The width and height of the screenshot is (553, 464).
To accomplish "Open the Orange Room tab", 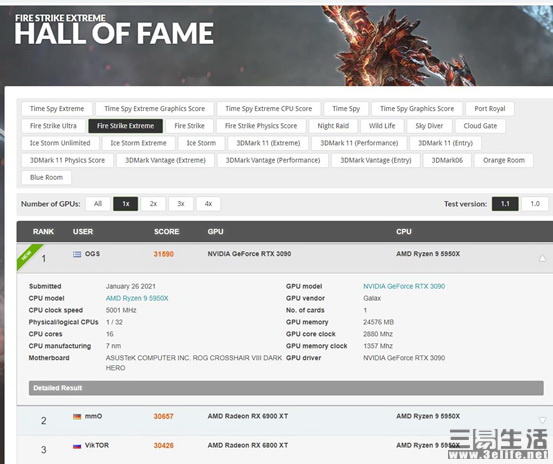I will pos(504,160).
